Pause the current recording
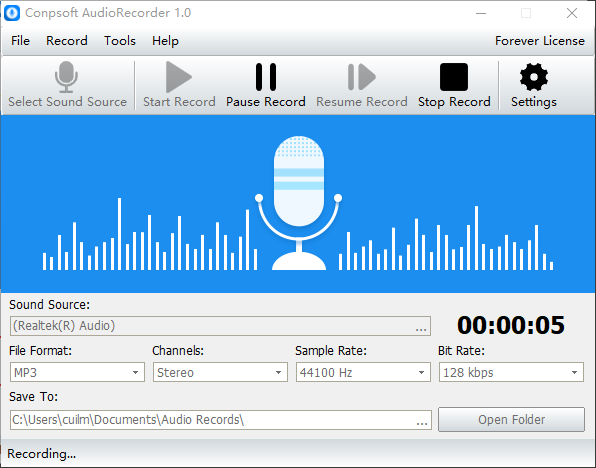 [266, 77]
